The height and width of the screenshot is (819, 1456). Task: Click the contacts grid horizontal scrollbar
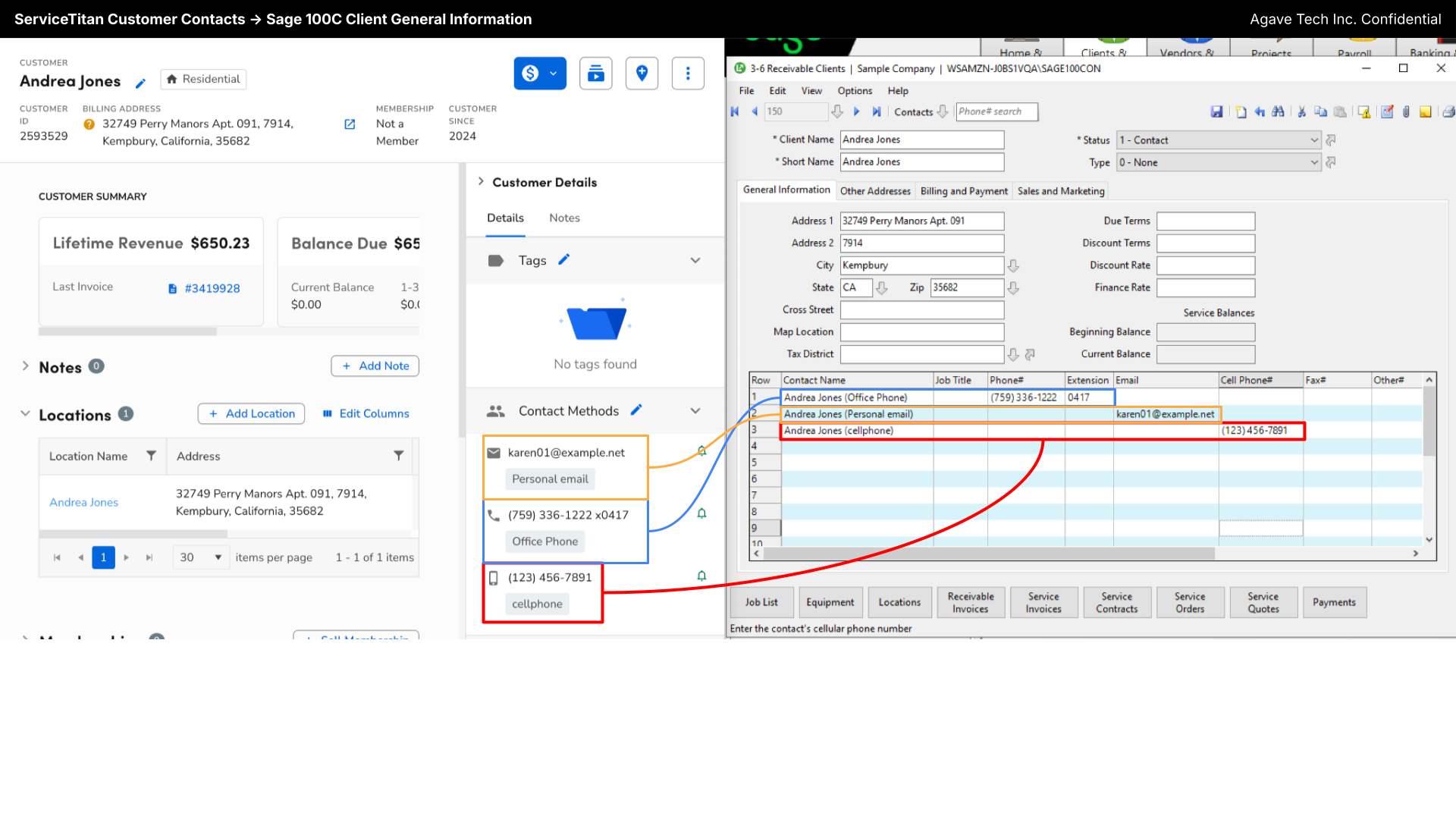989,554
